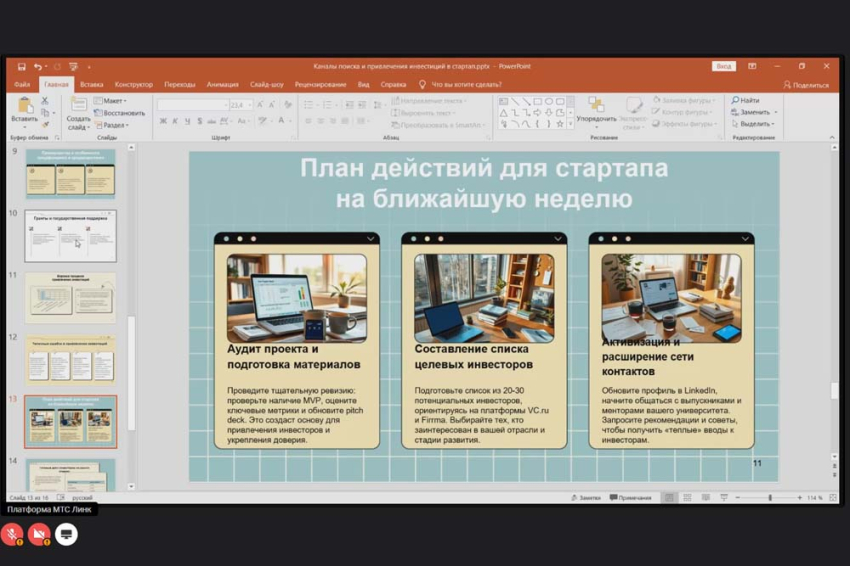Select the rectangle shape in shapes gallery

point(537,101)
